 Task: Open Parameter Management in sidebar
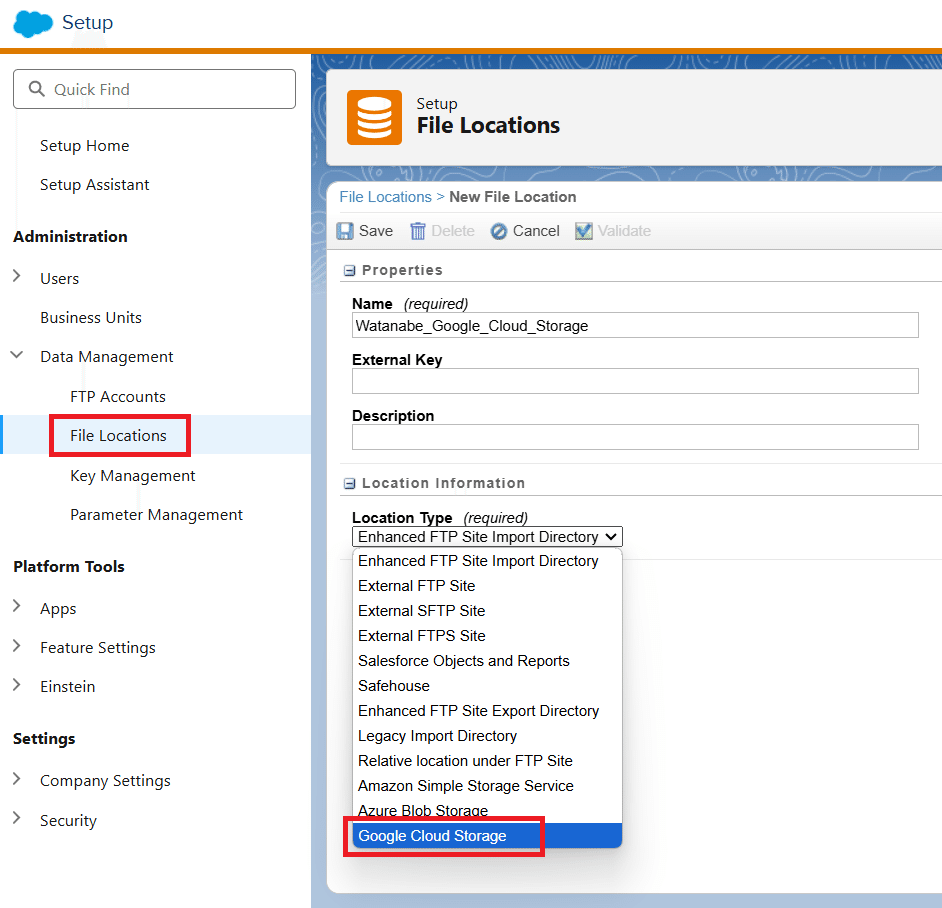[156, 515]
